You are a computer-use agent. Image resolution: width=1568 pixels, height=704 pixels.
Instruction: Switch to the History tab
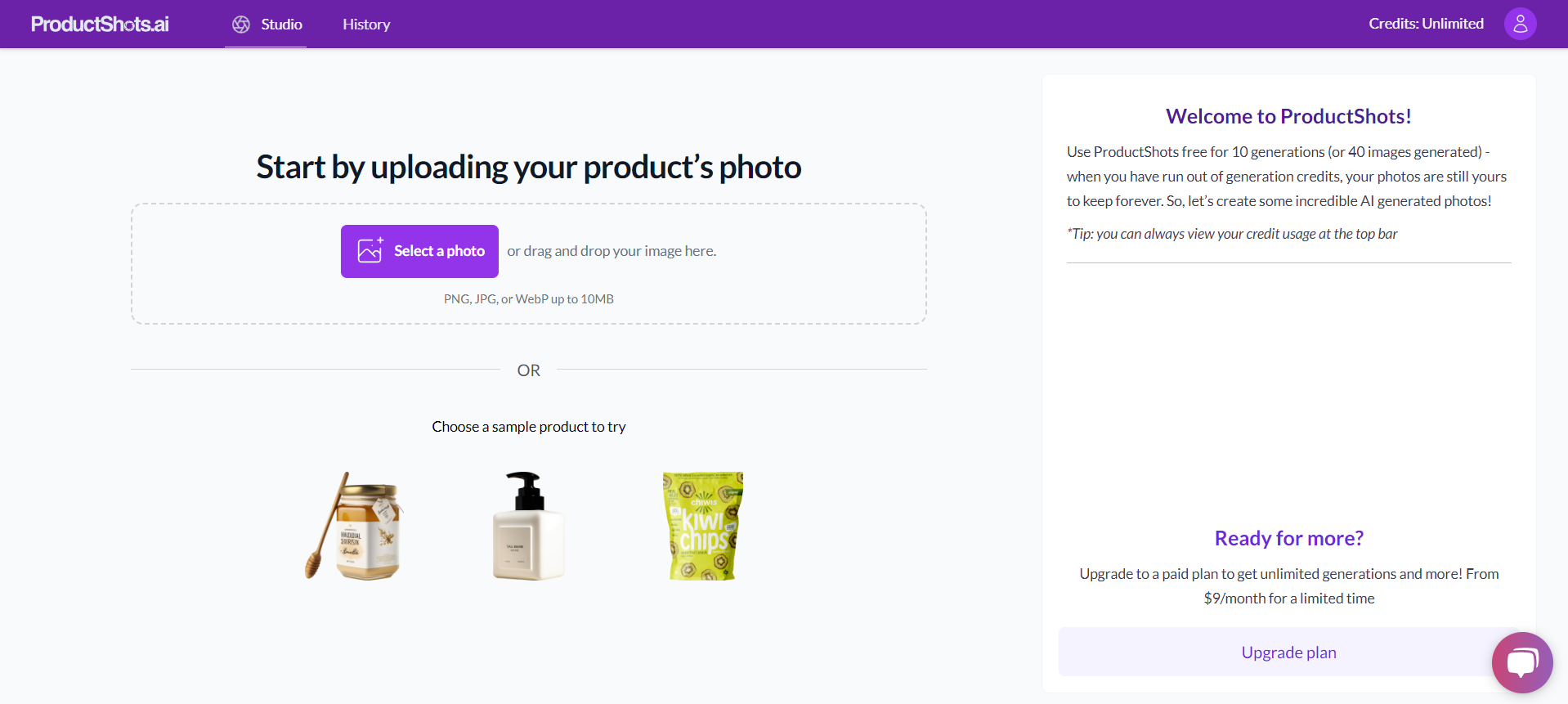(366, 25)
